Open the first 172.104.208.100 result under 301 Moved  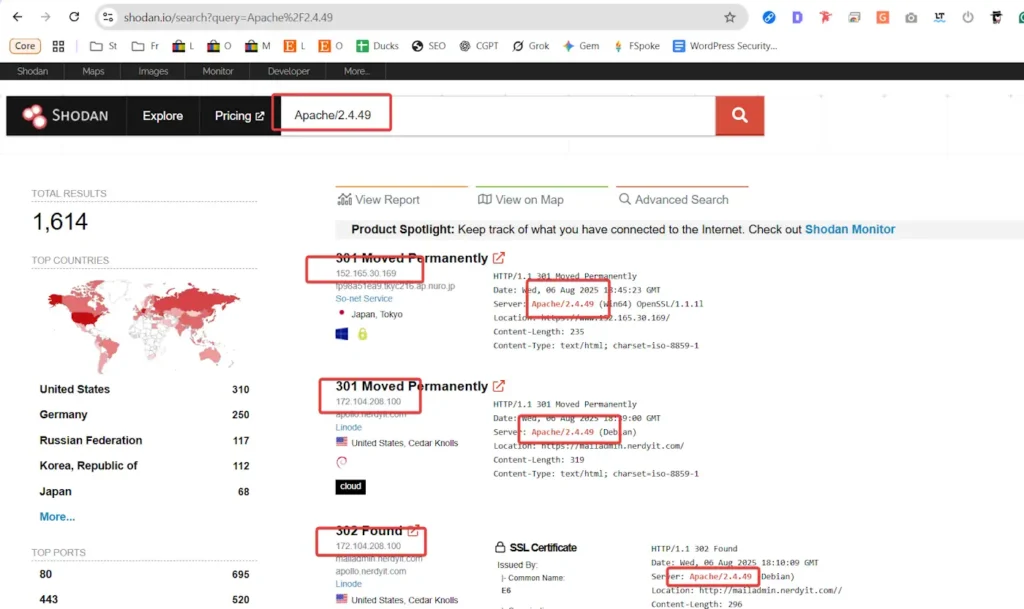pos(368,401)
